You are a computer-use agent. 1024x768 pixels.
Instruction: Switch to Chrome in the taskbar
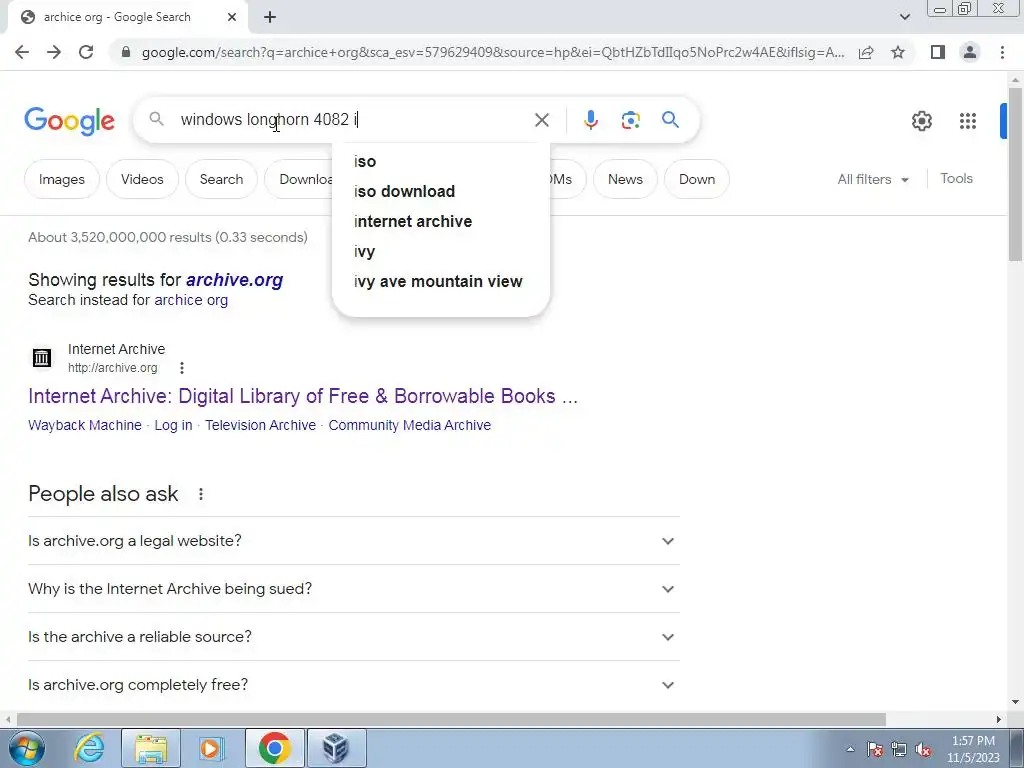click(274, 748)
